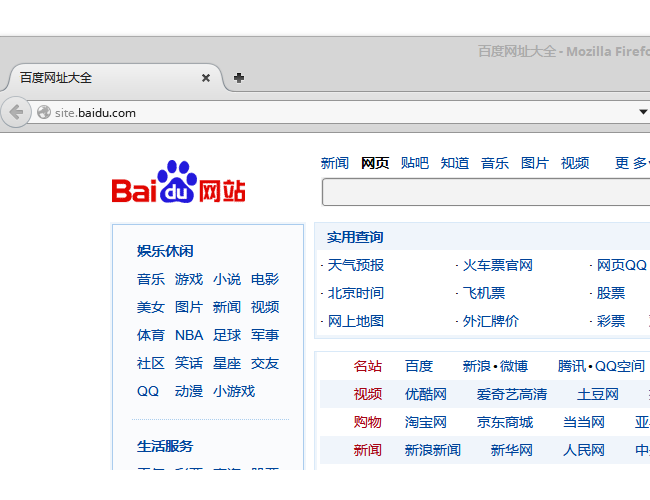
Task: Focus the Baidu search input box
Action: [x=486, y=192]
